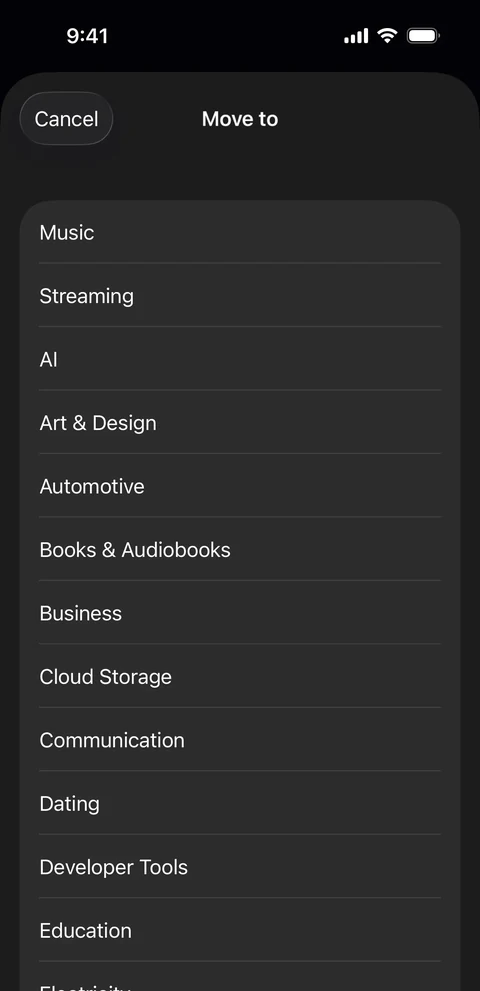Select the Music category
Image resolution: width=480 pixels, height=991 pixels.
[240, 232]
